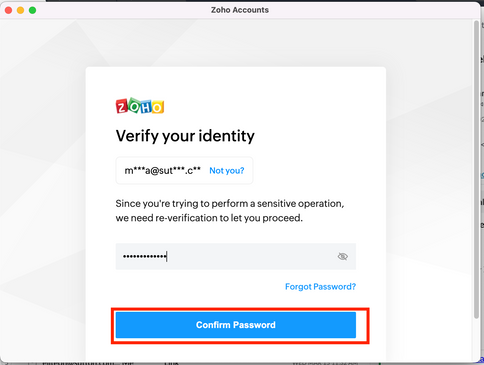Click the masked password dots
484x365 pixels.
tap(144, 256)
